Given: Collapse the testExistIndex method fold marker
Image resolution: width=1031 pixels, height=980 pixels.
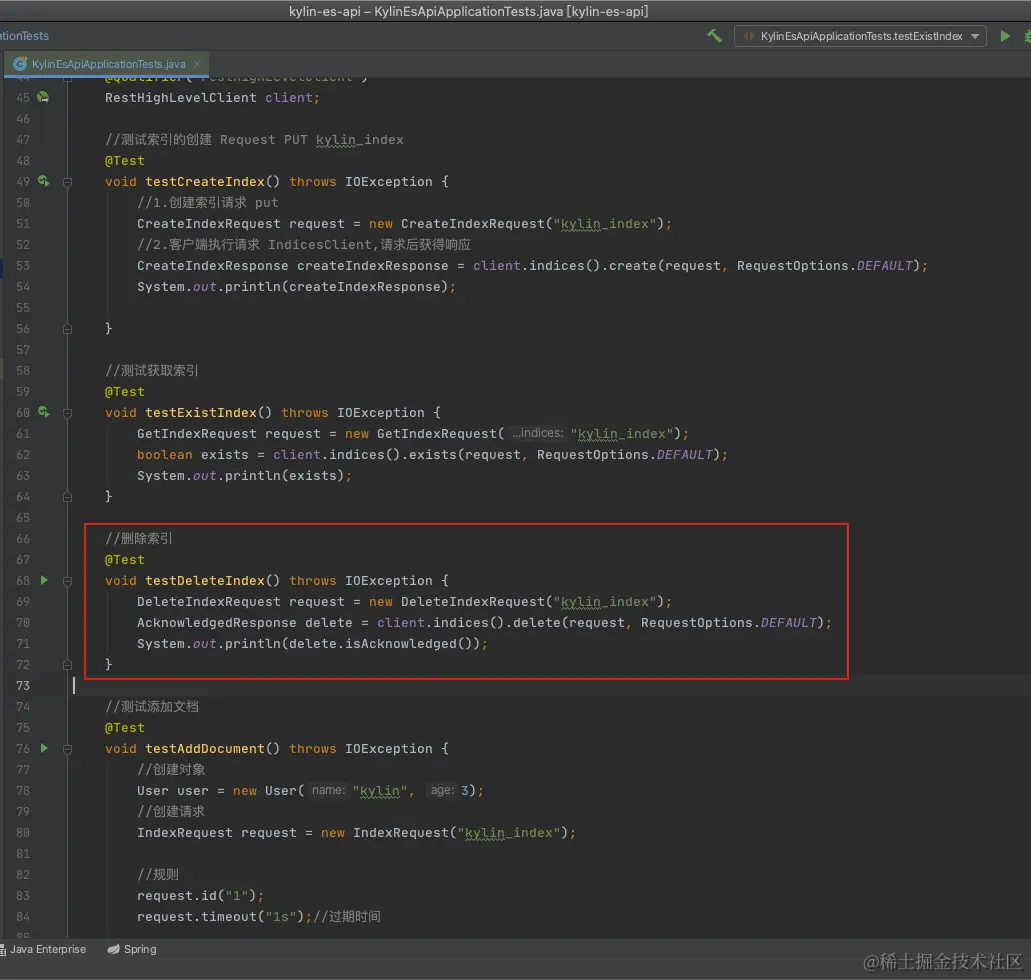Looking at the screenshot, I should click(68, 413).
